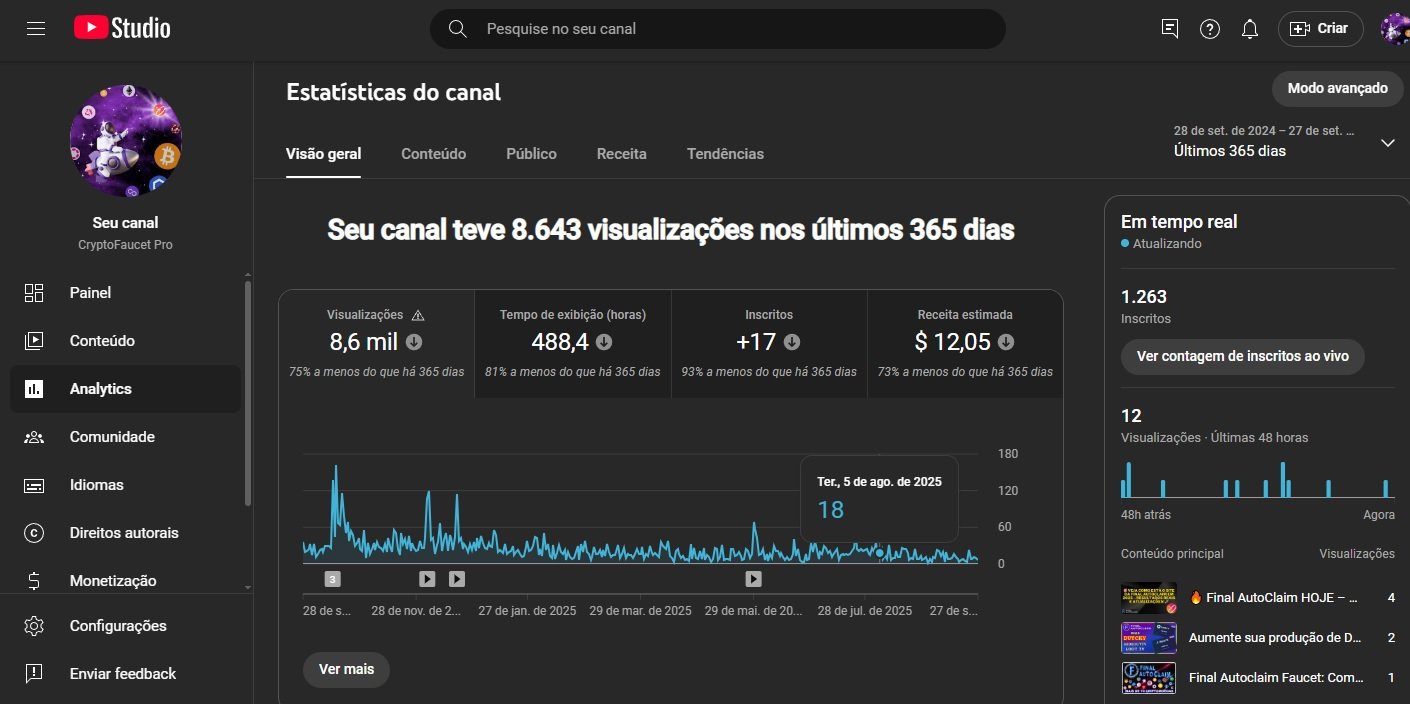This screenshot has width=1410, height=704.
Task: Click the Final Autoclaim Faucet: Com... title
Action: pyautogui.click(x=1277, y=678)
